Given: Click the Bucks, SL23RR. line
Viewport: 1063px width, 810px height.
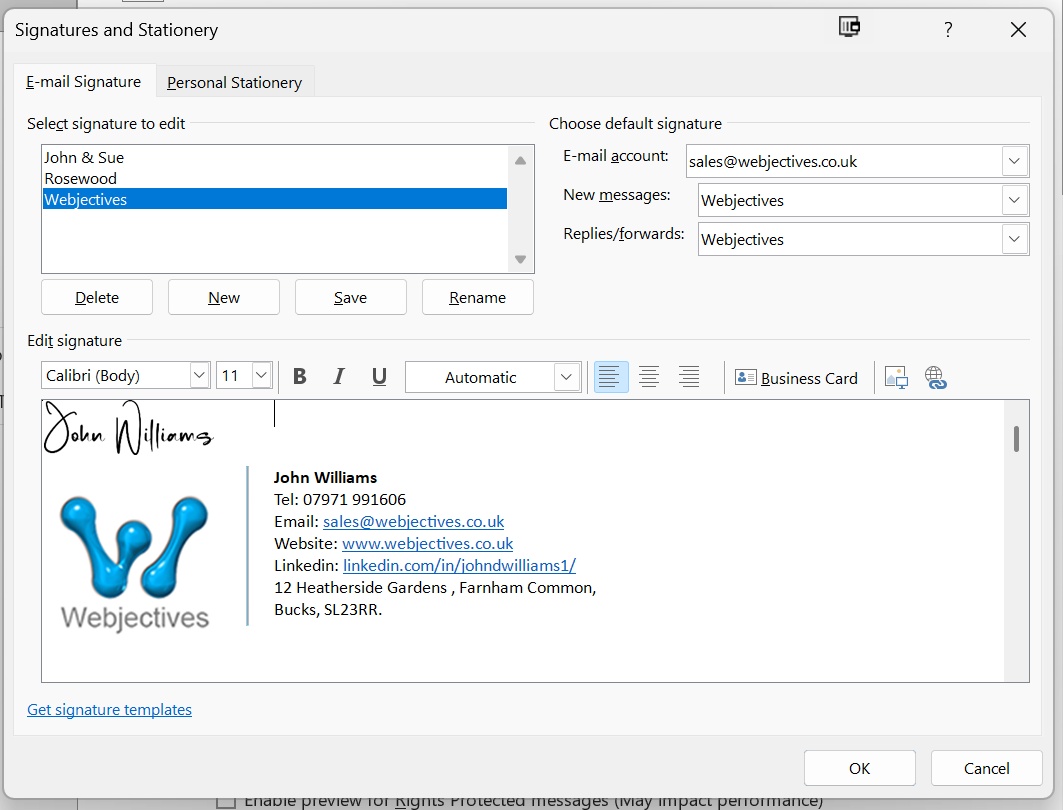Looking at the screenshot, I should 328,609.
